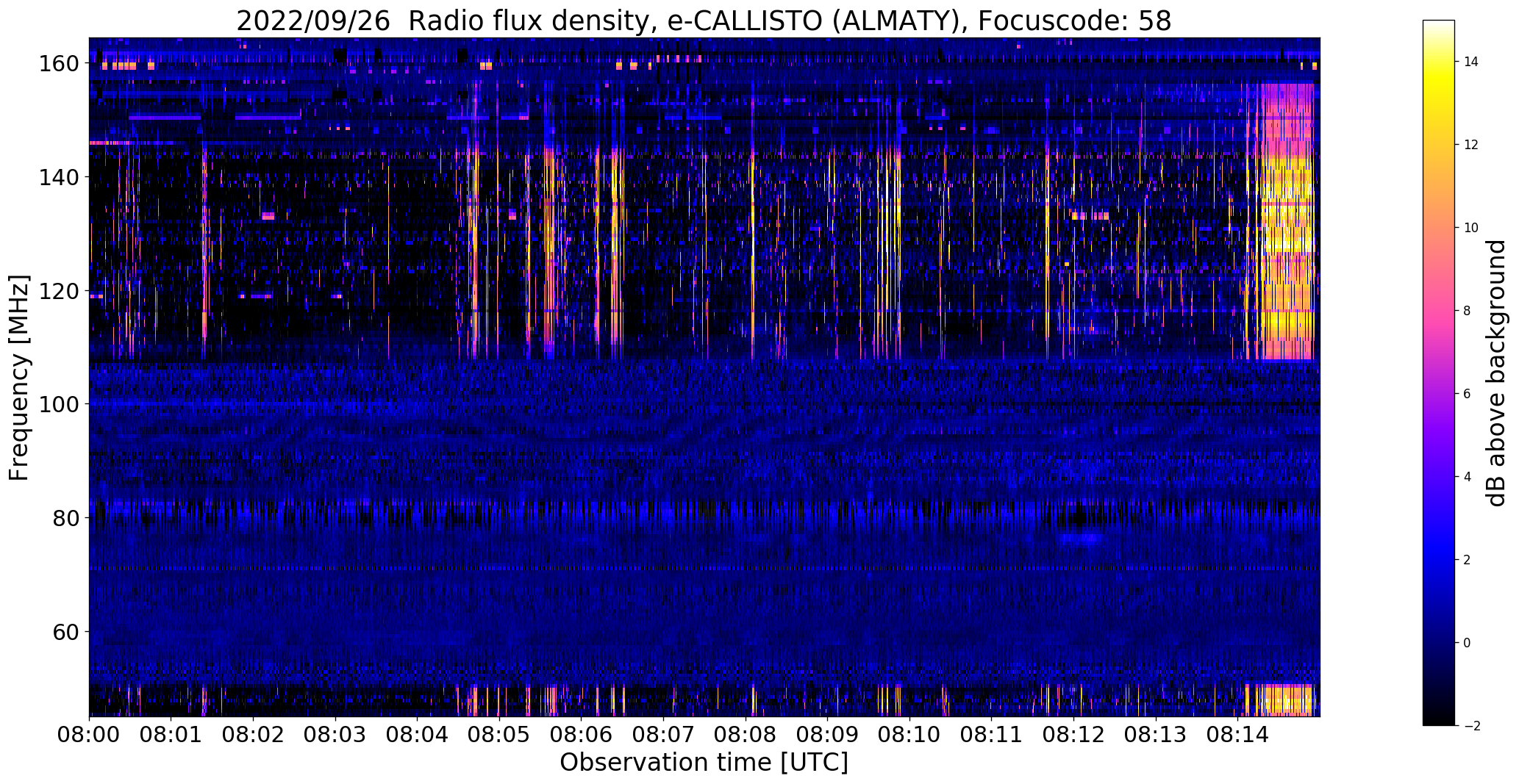Image resolution: width=1519 pixels, height=784 pixels.
Task: Click the 160 frequency tick label
Action: tap(59, 64)
